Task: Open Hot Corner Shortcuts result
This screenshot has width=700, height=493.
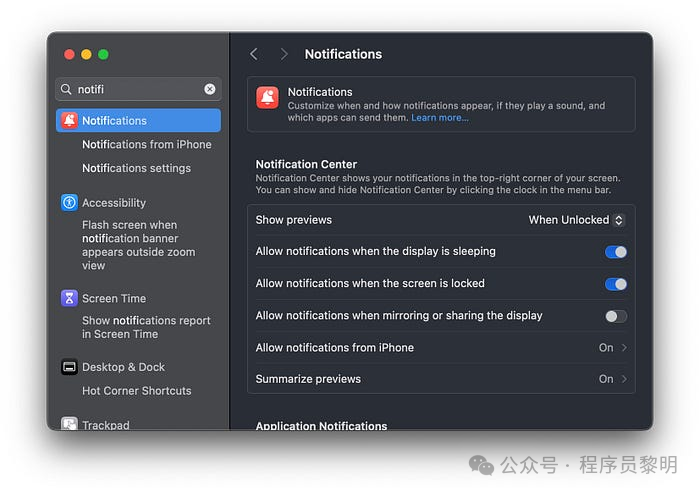Action: click(x=136, y=391)
